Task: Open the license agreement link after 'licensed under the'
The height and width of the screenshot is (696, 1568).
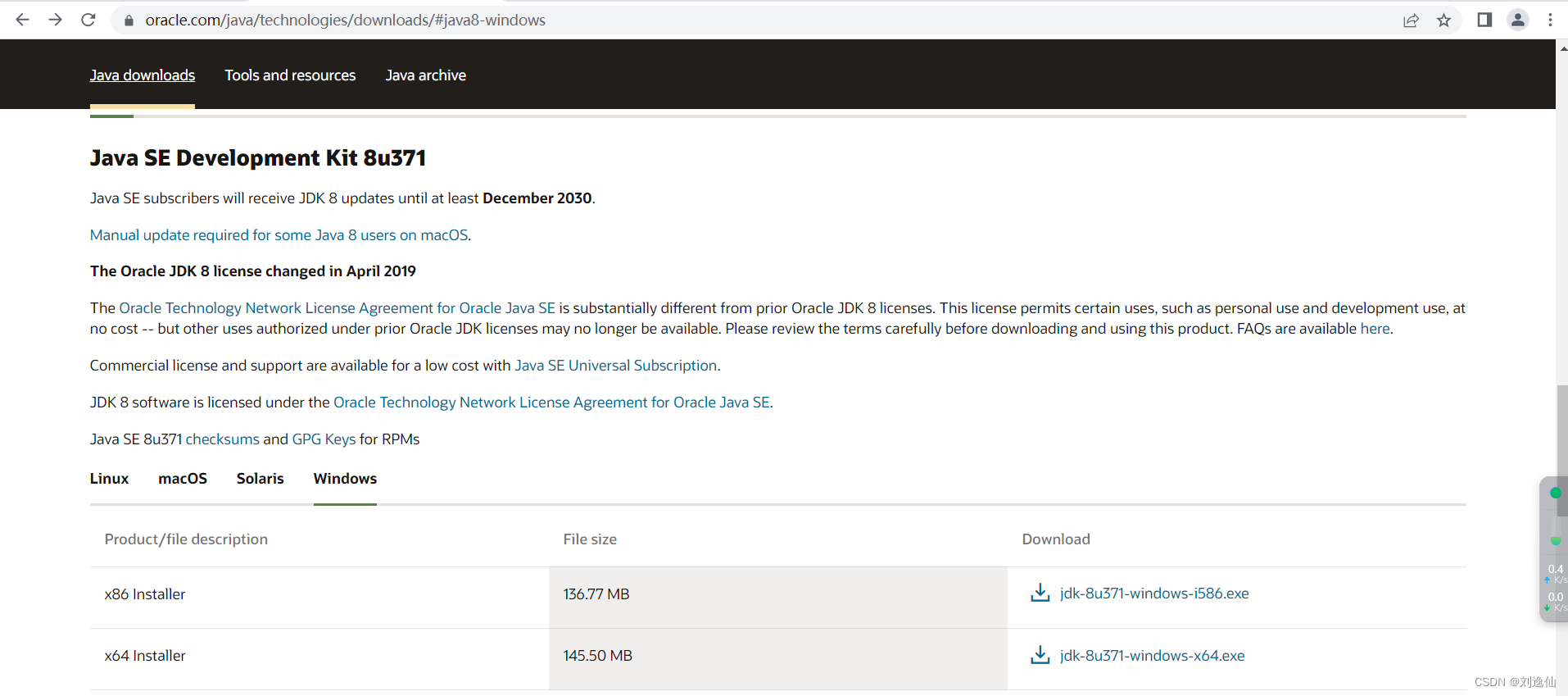Action: click(x=551, y=403)
